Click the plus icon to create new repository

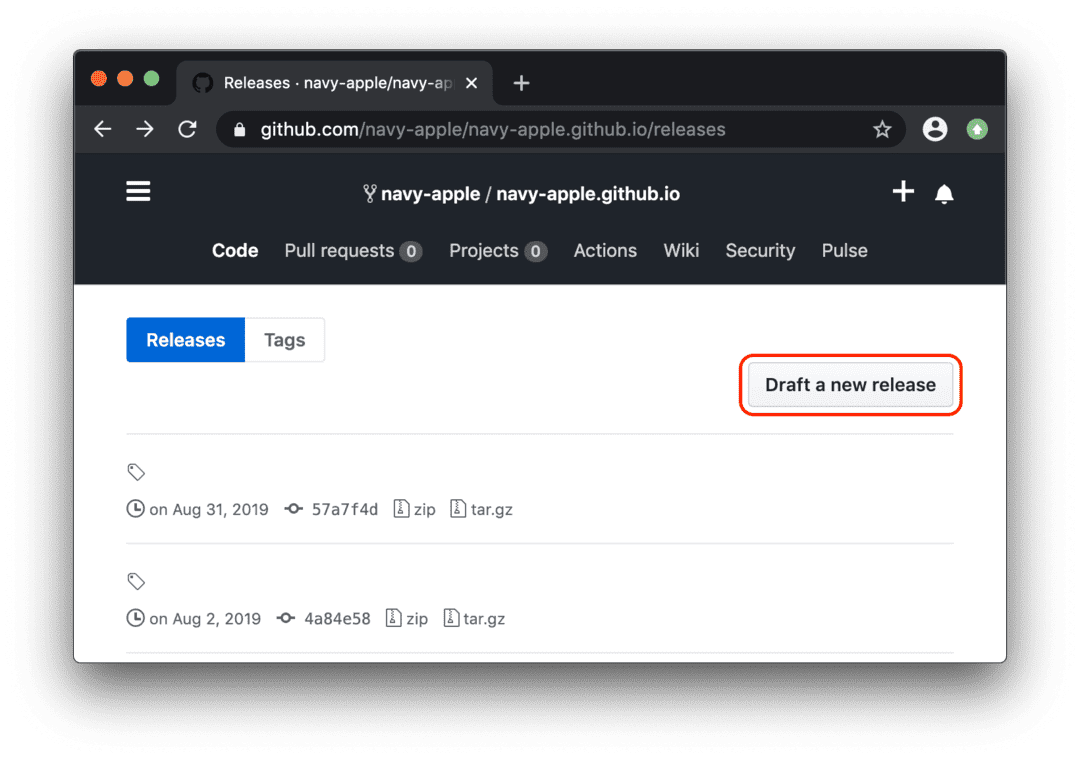click(x=903, y=191)
